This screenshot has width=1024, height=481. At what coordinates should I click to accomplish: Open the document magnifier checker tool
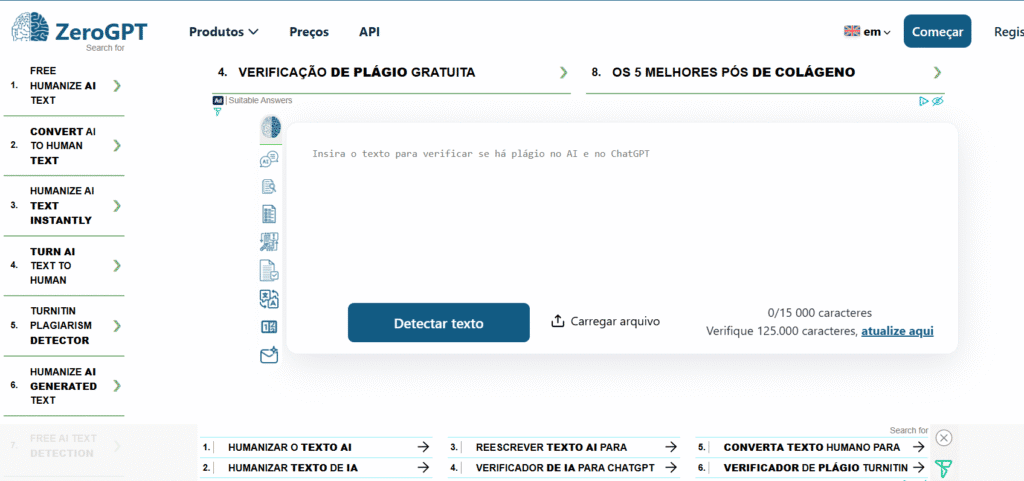coord(269,186)
